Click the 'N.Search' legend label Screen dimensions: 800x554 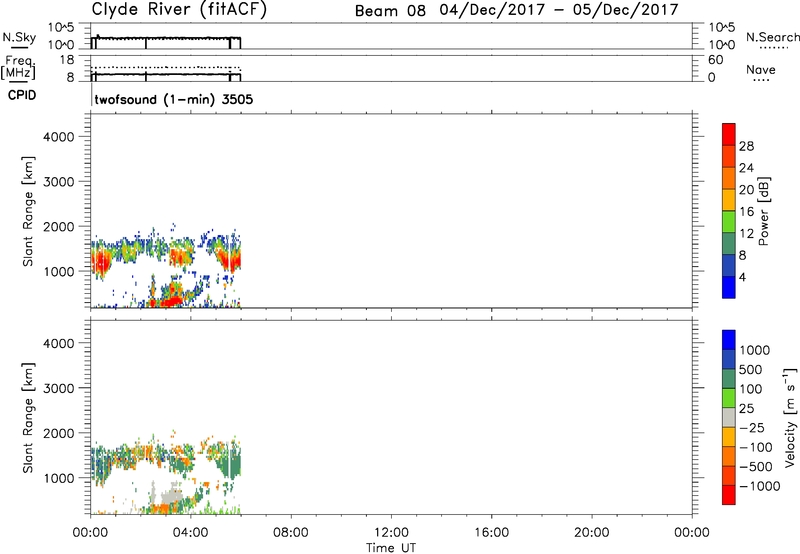pyautogui.click(x=772, y=37)
